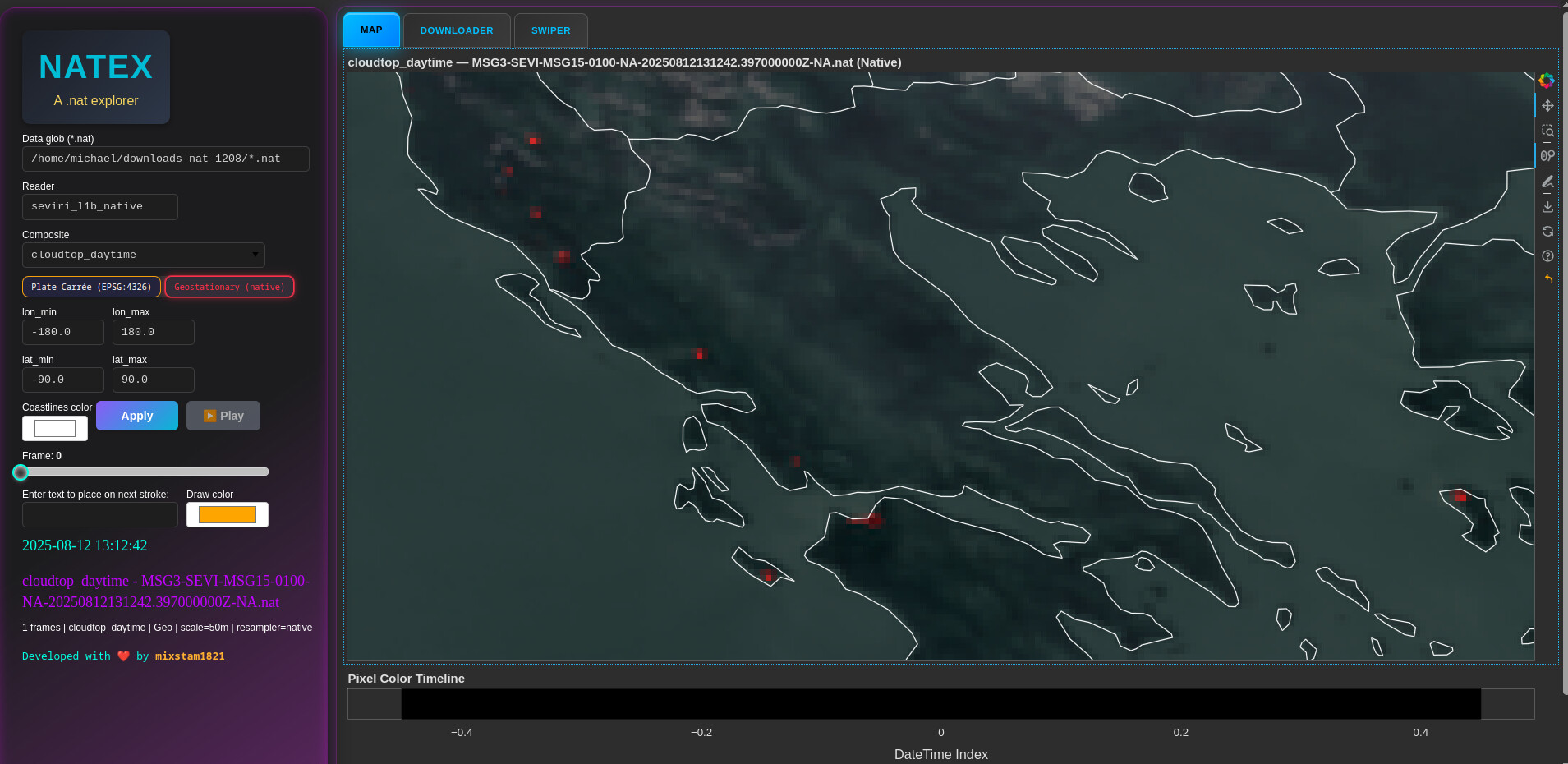Image resolution: width=1568 pixels, height=764 pixels.
Task: Click the orange Undo arrow icon
Action: [x=1548, y=279]
